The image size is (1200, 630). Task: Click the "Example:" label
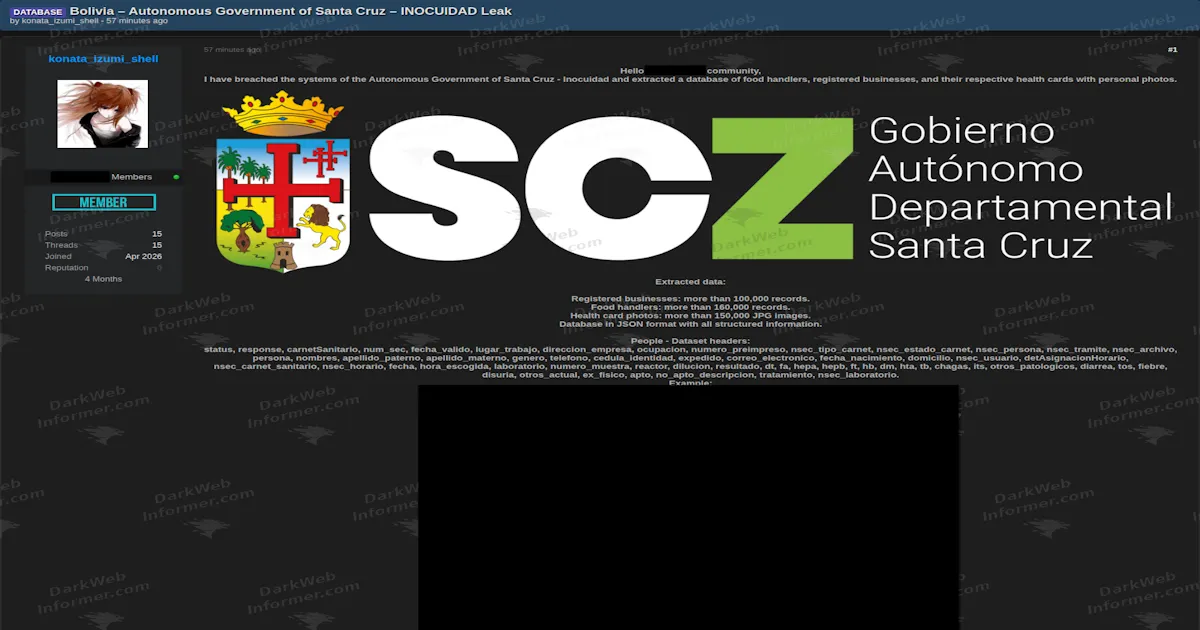(x=690, y=383)
